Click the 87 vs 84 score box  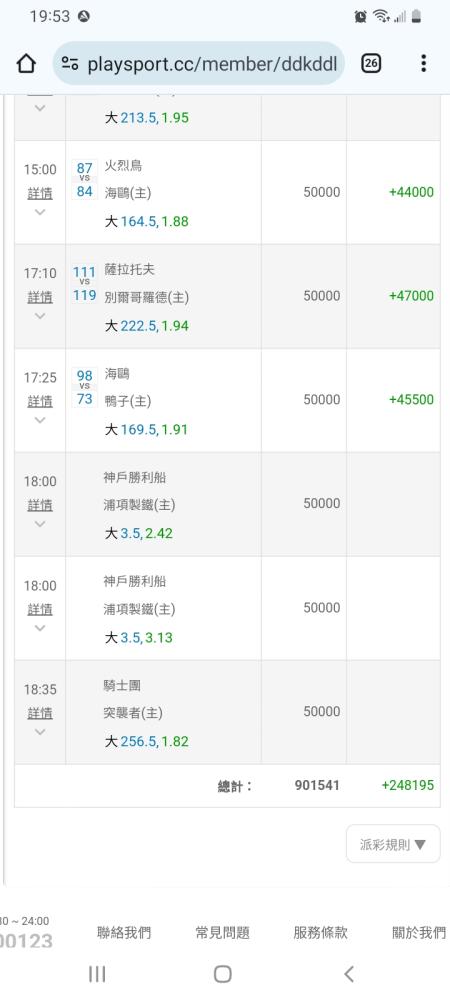pyautogui.click(x=84, y=180)
